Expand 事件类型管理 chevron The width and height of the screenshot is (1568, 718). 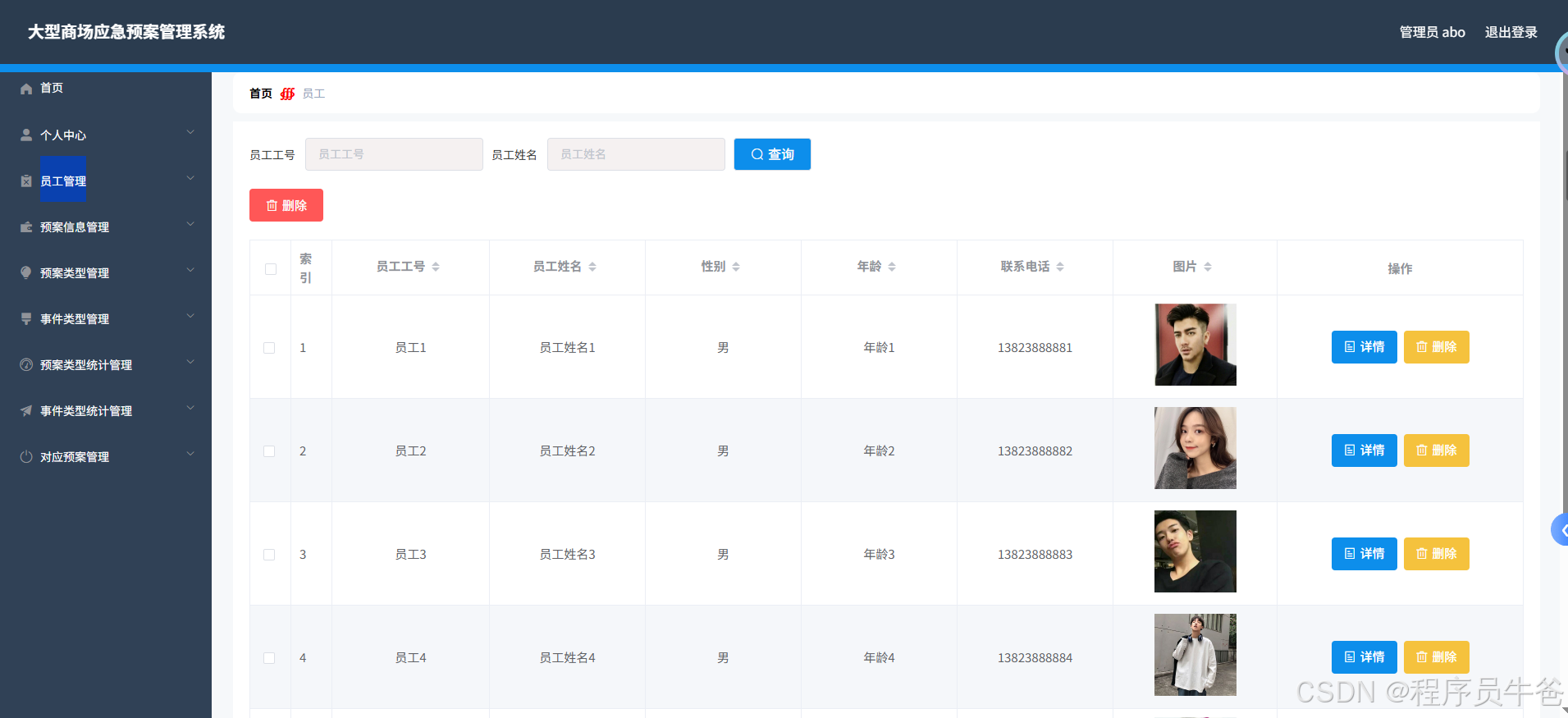(190, 316)
